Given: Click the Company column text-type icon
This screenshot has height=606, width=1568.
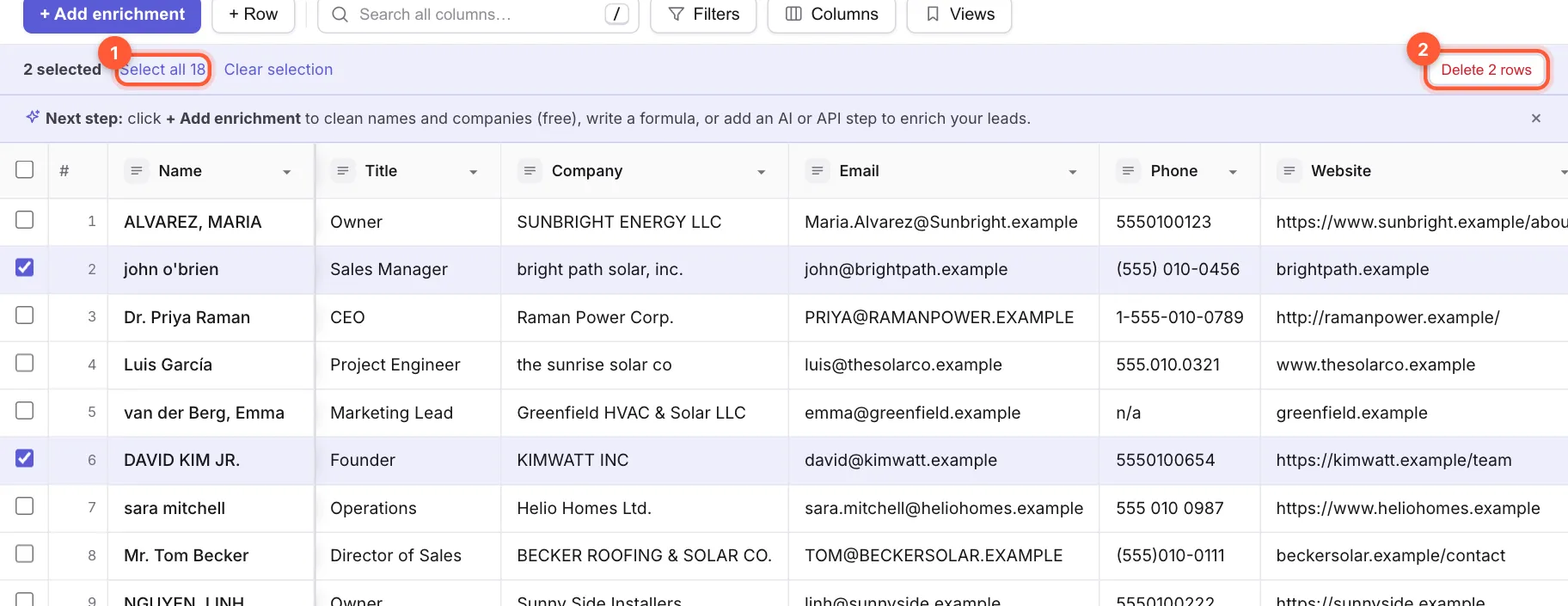Looking at the screenshot, I should point(530,171).
